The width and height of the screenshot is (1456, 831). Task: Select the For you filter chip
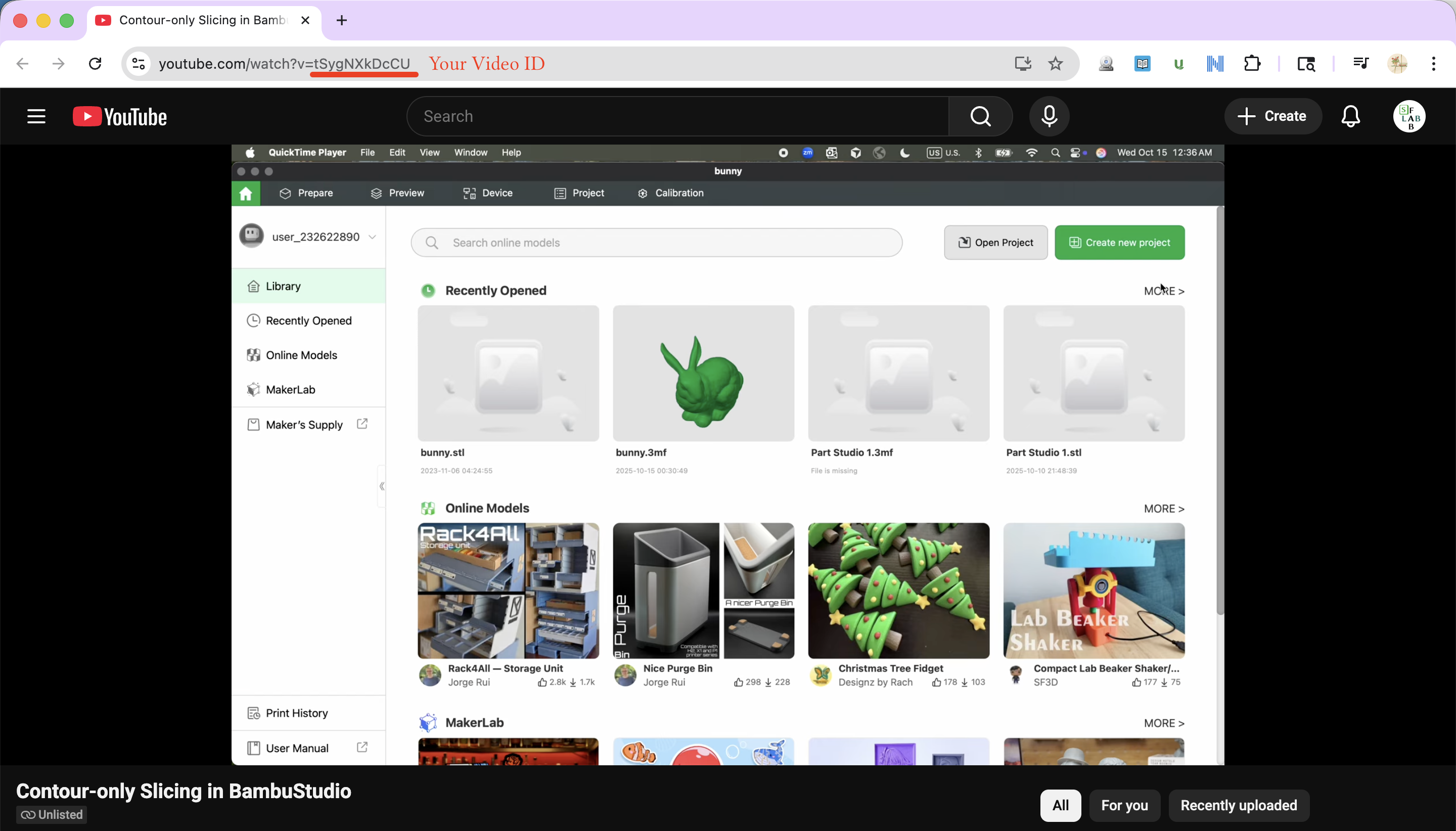(x=1124, y=805)
